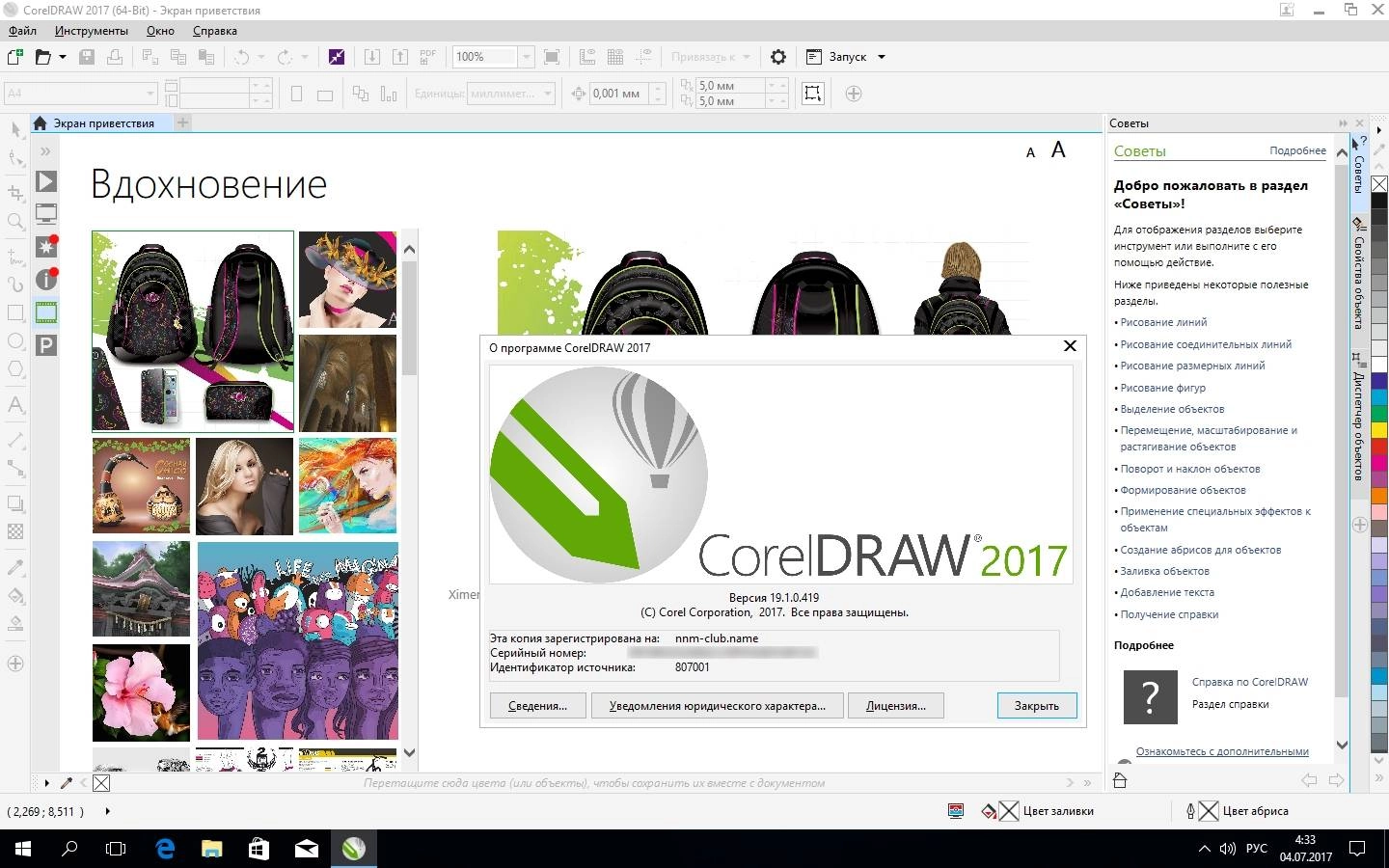Open the Premium P icon

45,345
